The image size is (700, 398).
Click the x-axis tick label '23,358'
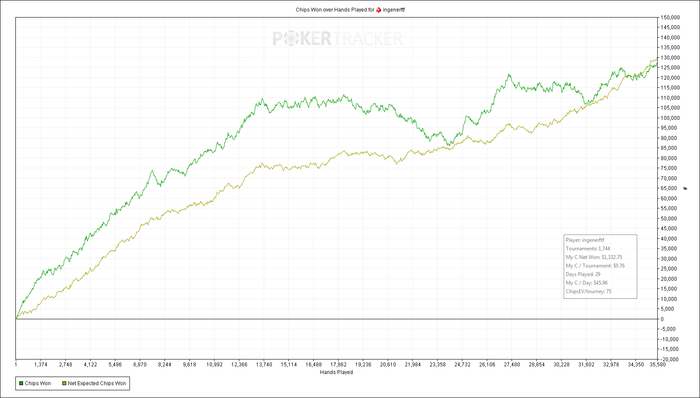(438, 365)
